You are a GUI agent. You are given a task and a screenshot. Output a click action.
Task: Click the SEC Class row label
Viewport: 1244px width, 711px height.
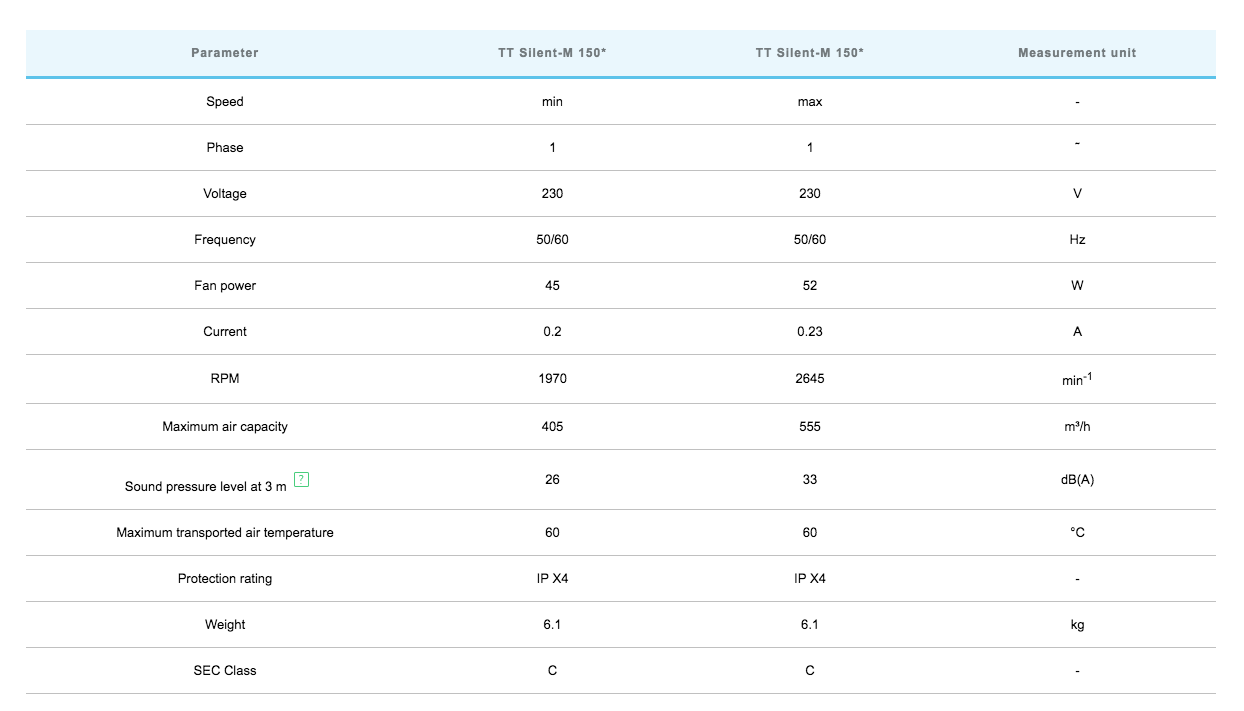(225, 671)
